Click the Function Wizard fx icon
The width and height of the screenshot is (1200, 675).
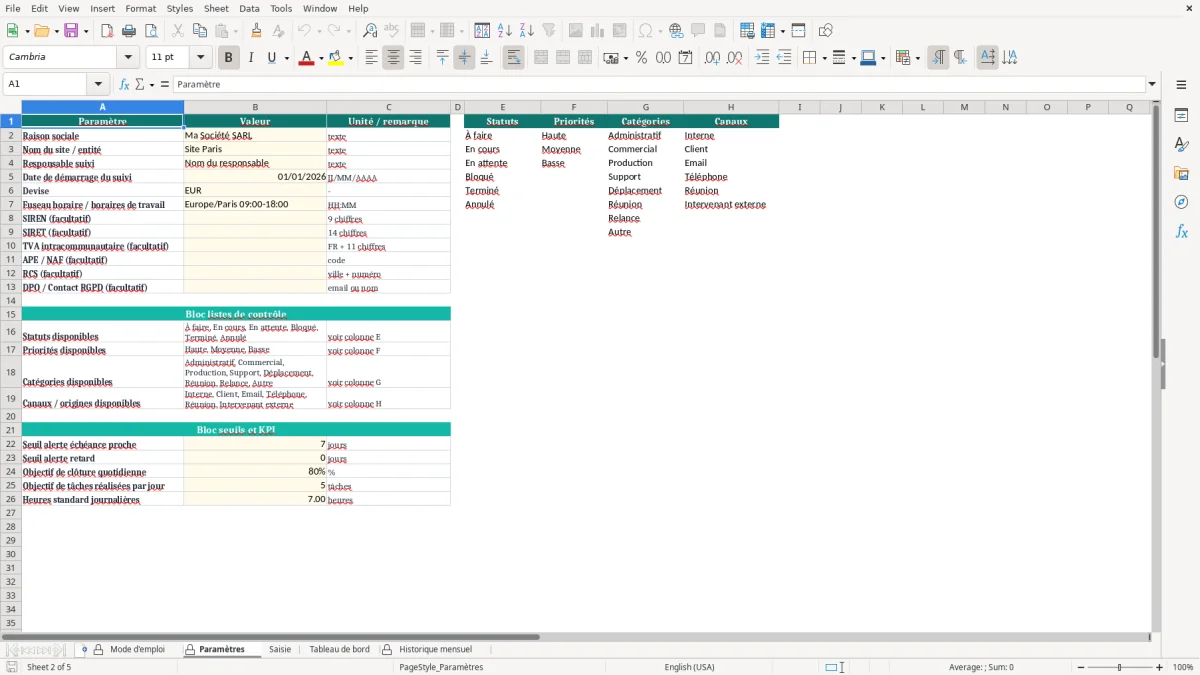pos(124,84)
